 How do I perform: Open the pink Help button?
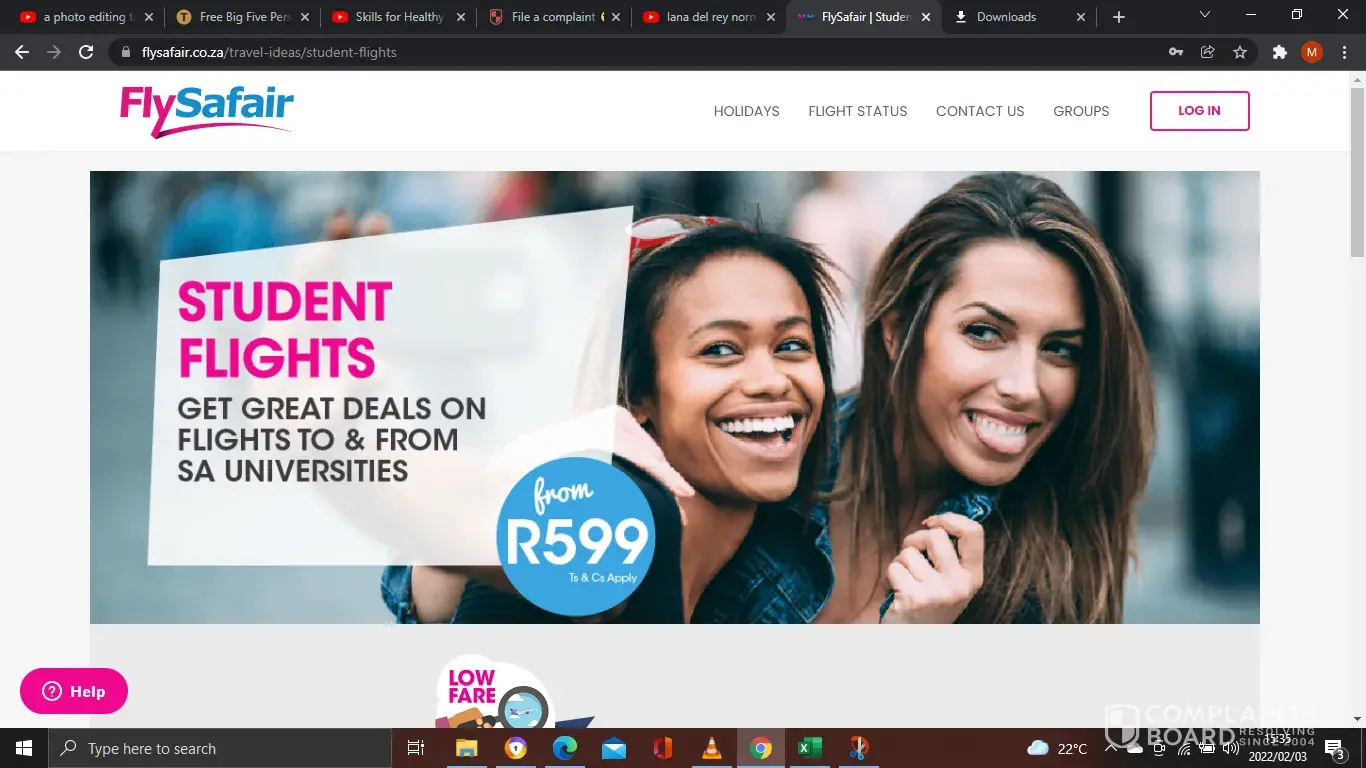(x=74, y=691)
